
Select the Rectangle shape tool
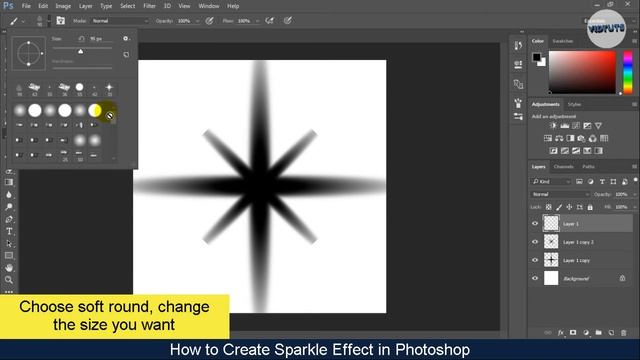pyautogui.click(x=9, y=256)
